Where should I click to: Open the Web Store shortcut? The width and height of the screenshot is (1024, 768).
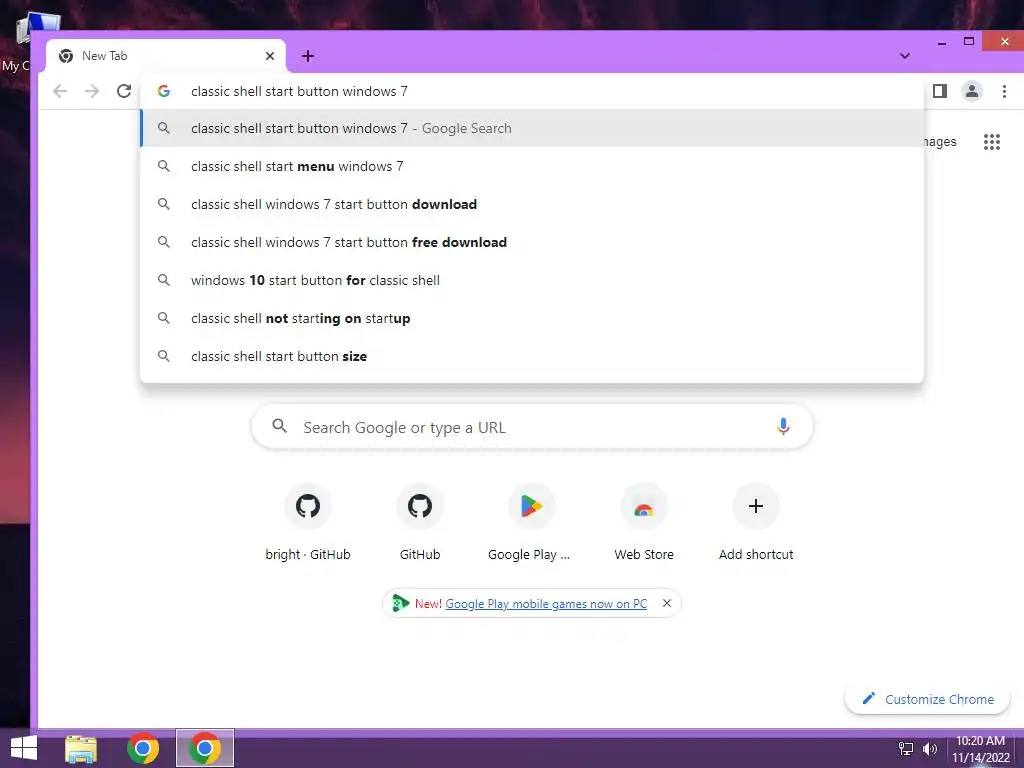pyautogui.click(x=644, y=522)
